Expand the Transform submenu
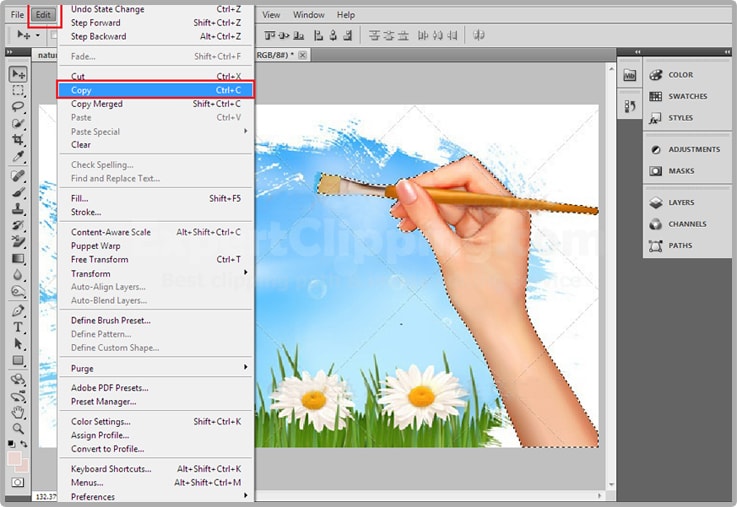The width and height of the screenshot is (737, 507). [156, 273]
